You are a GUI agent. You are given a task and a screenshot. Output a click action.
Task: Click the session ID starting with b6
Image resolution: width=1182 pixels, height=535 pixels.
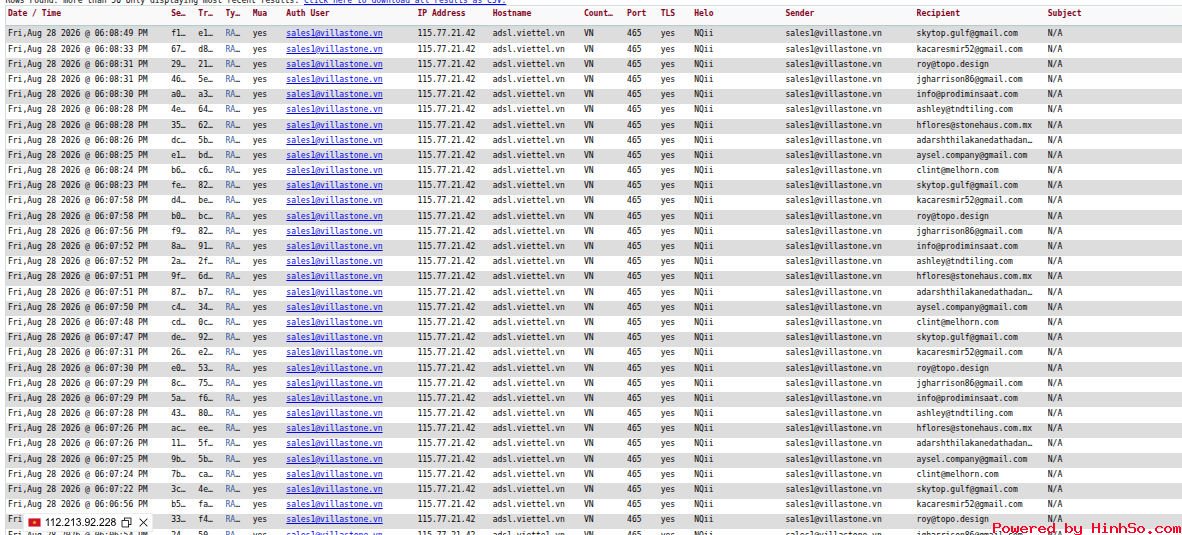(x=179, y=170)
